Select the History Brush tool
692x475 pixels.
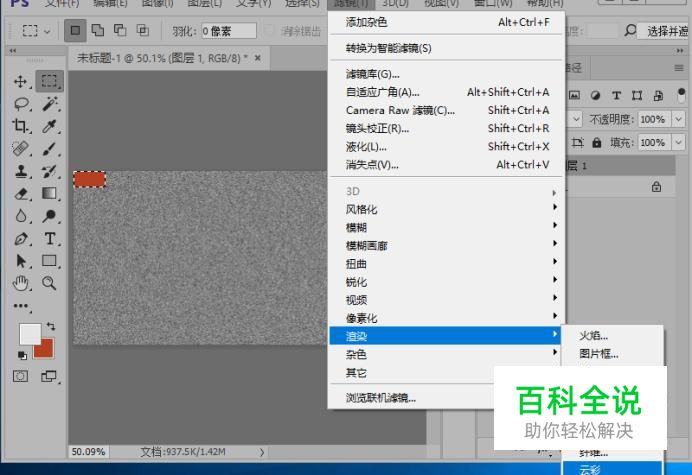pos(49,171)
